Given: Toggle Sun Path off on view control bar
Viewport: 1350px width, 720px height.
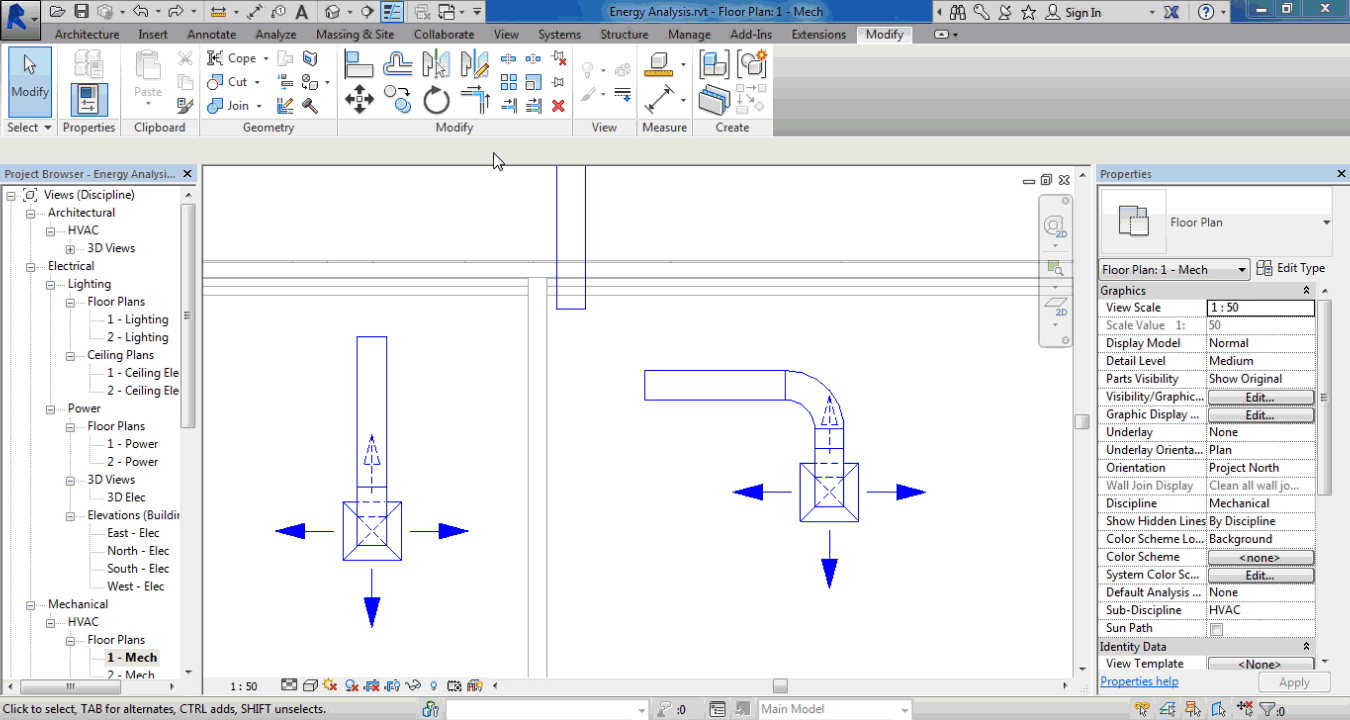Looking at the screenshot, I should (328, 686).
